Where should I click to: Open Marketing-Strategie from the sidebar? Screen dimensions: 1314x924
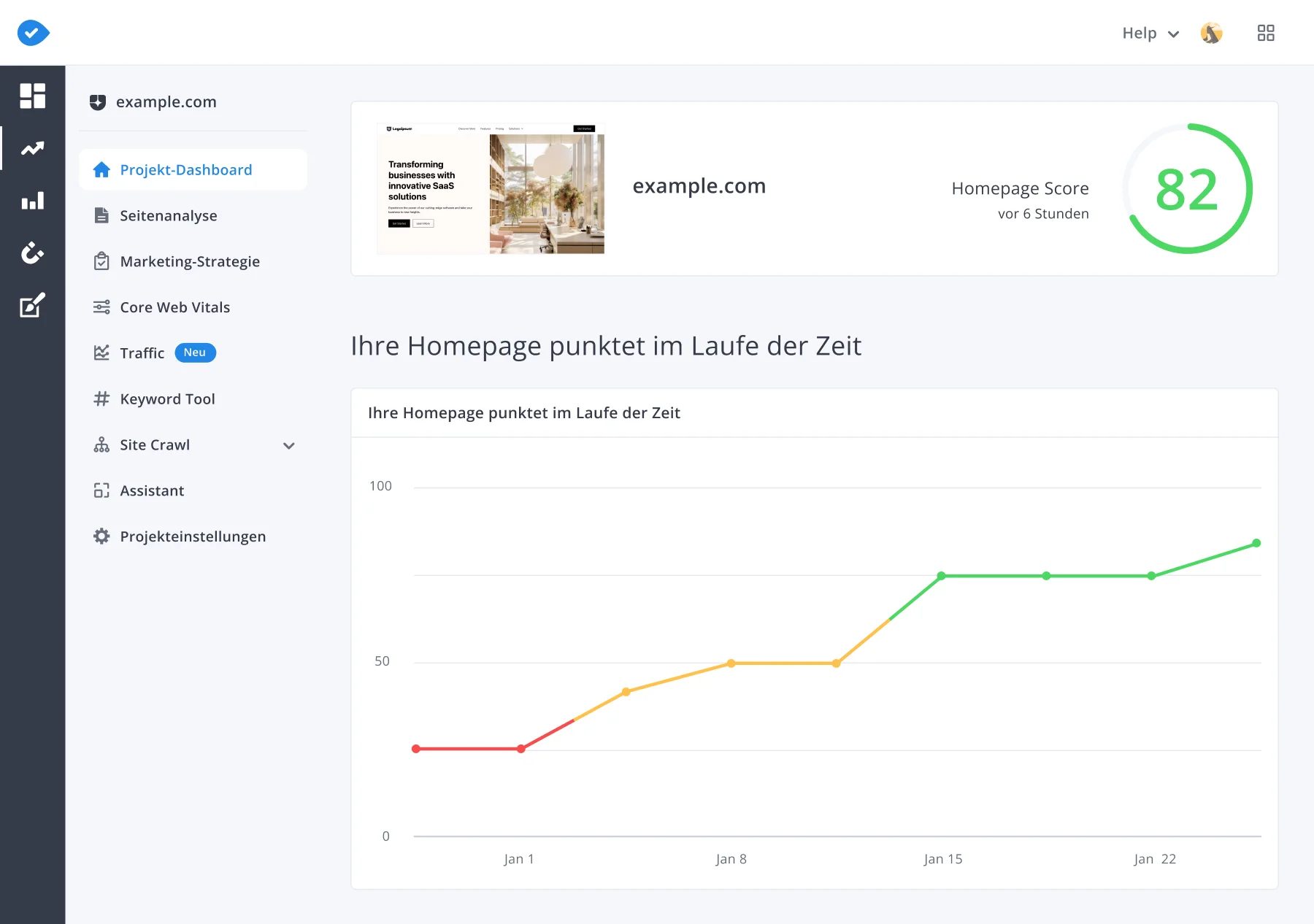point(190,261)
